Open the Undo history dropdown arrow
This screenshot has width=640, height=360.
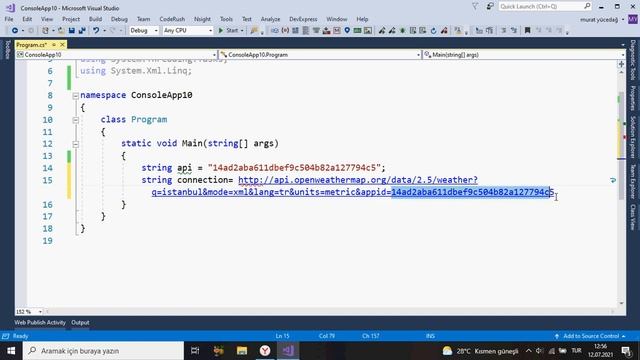tap(104, 31)
